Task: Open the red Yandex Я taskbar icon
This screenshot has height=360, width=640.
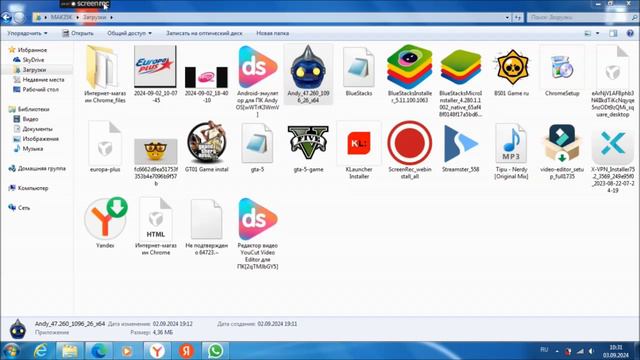Action: pyautogui.click(x=186, y=351)
